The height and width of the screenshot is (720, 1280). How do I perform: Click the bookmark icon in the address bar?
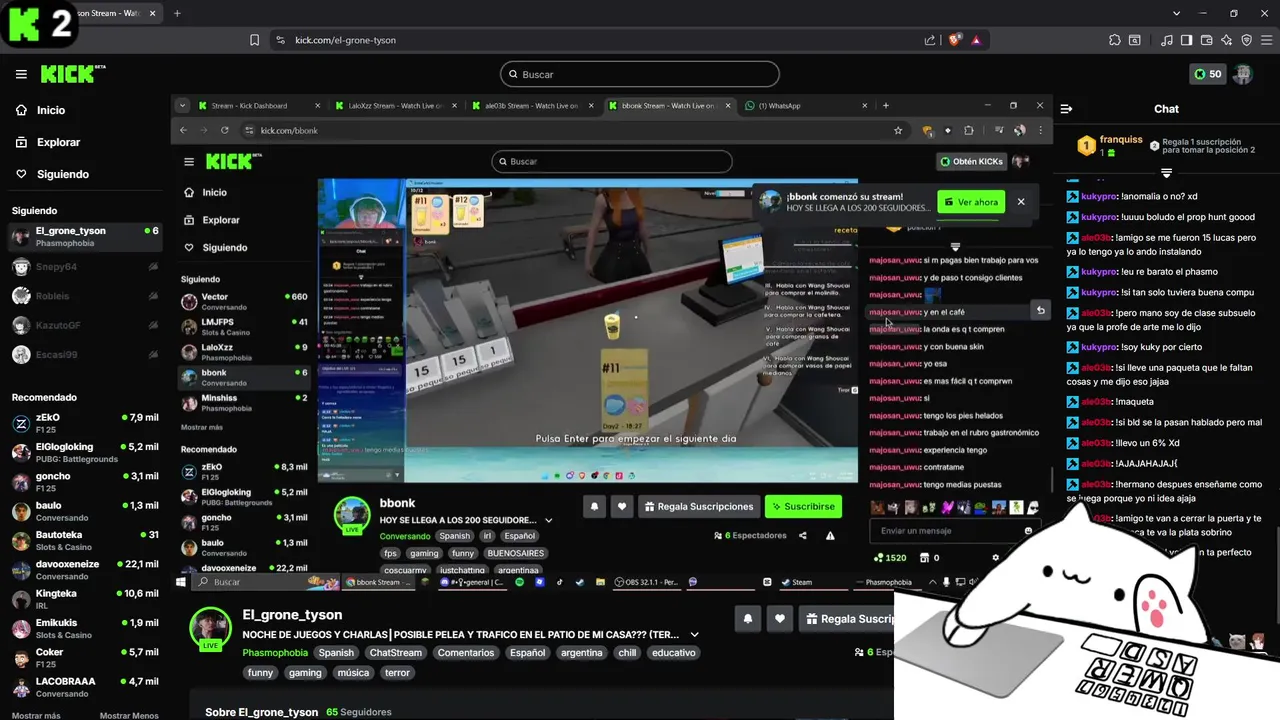(x=254, y=40)
